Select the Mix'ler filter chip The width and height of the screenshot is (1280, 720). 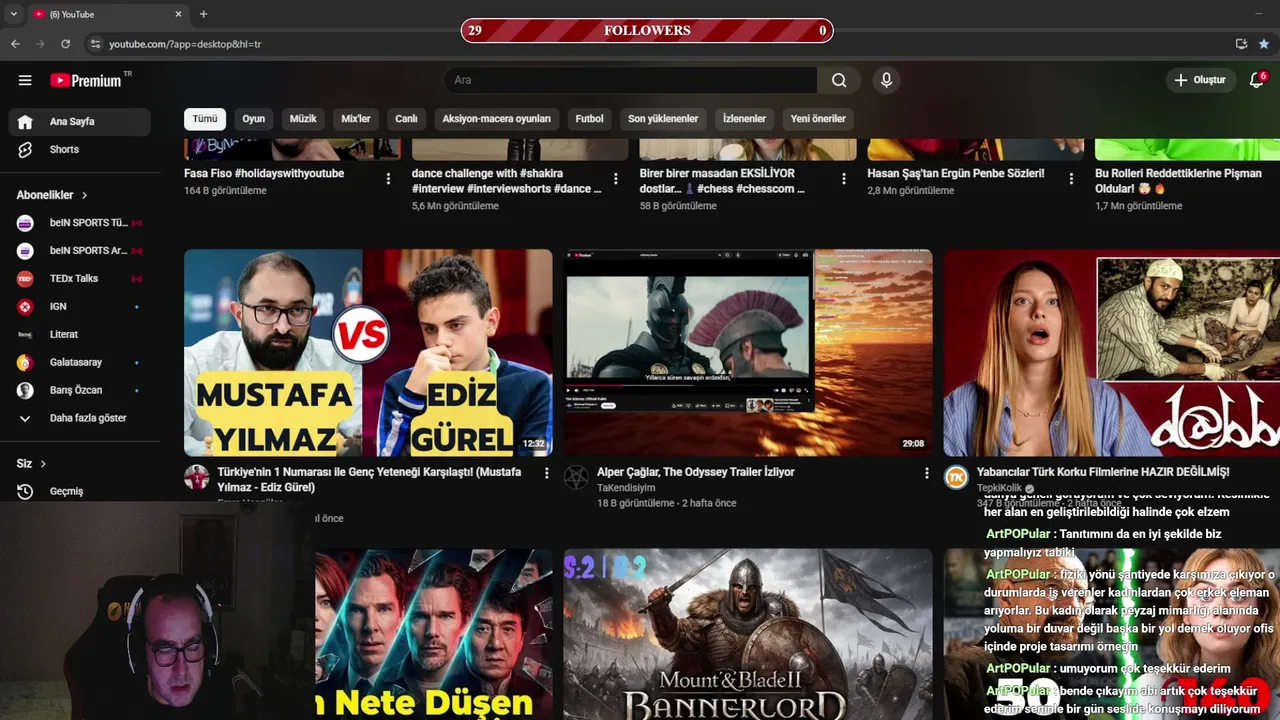click(x=356, y=119)
